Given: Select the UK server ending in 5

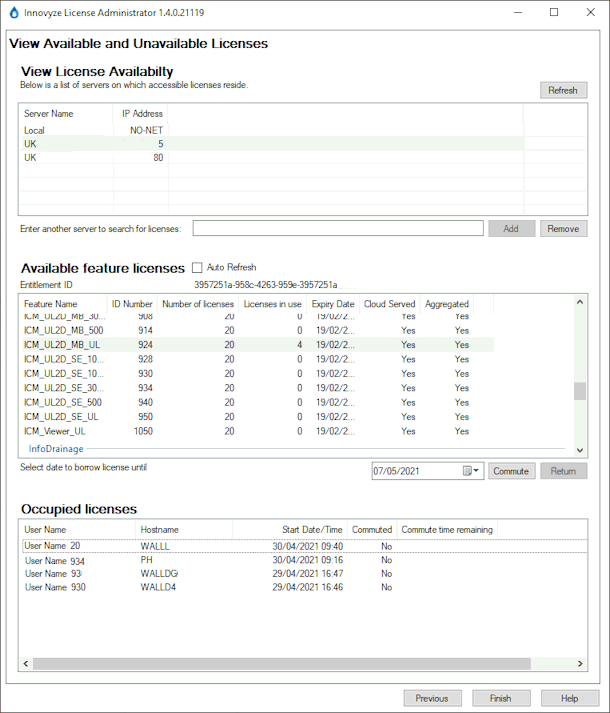Looking at the screenshot, I should pos(272,144).
